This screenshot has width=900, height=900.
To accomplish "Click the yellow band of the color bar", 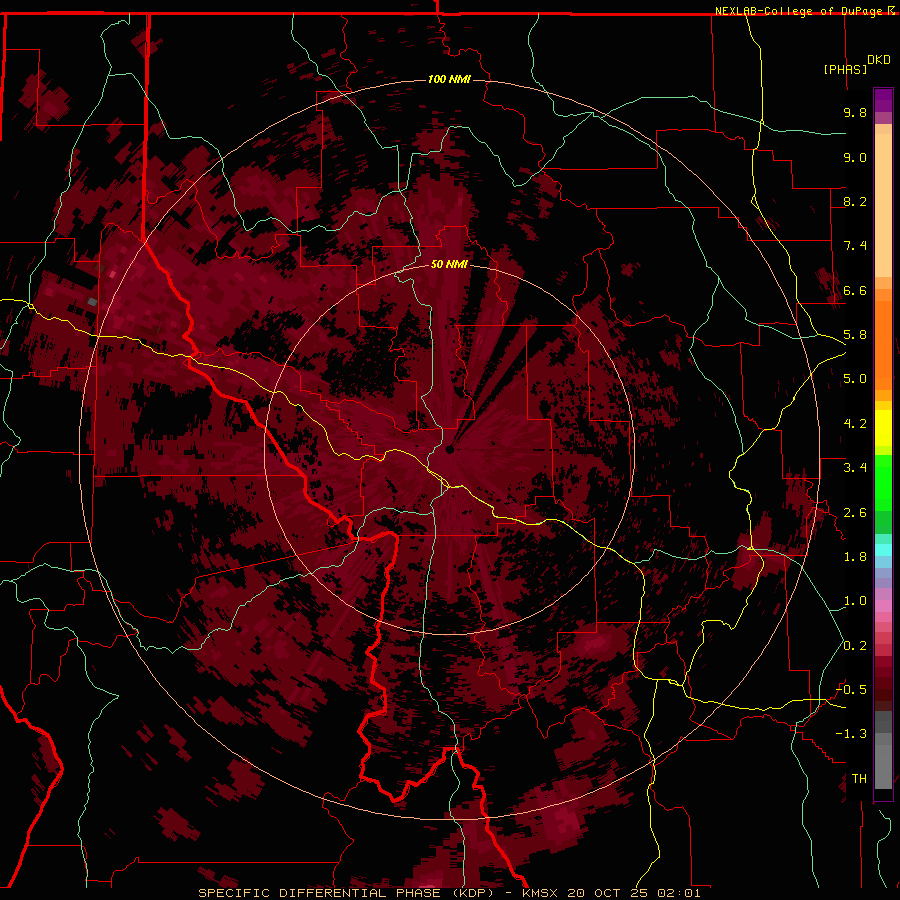I will coord(883,428).
